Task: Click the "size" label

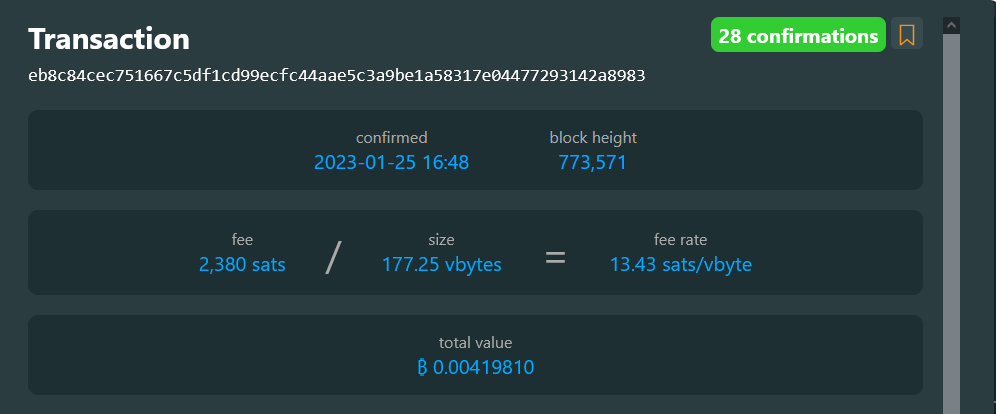Action: pyautogui.click(x=441, y=240)
